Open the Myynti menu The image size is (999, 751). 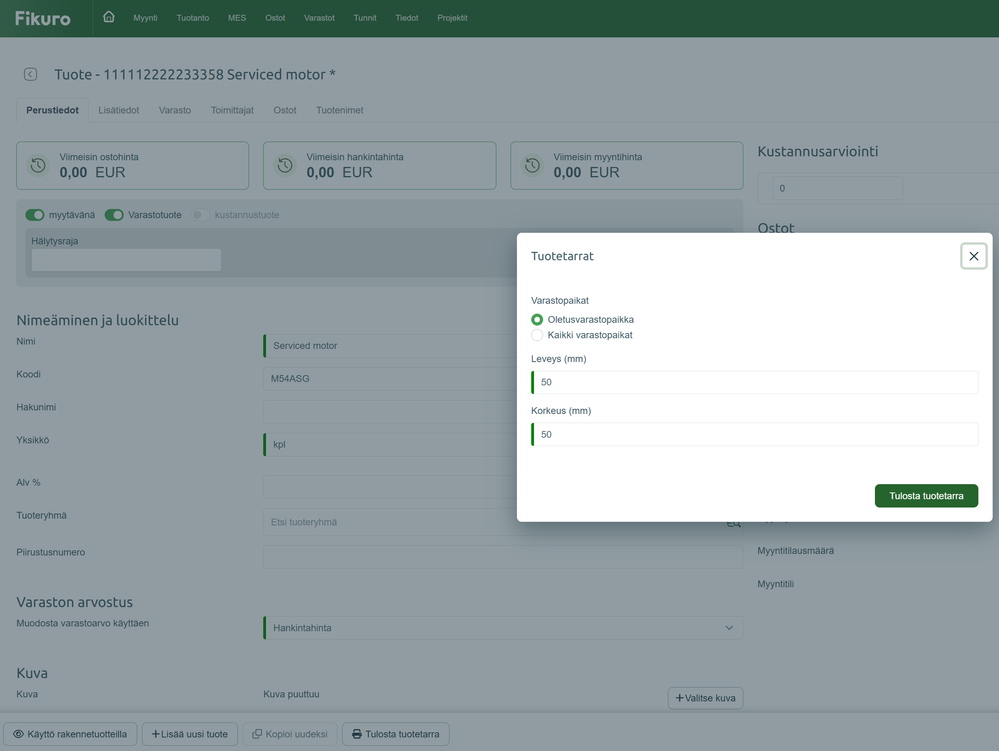click(145, 18)
